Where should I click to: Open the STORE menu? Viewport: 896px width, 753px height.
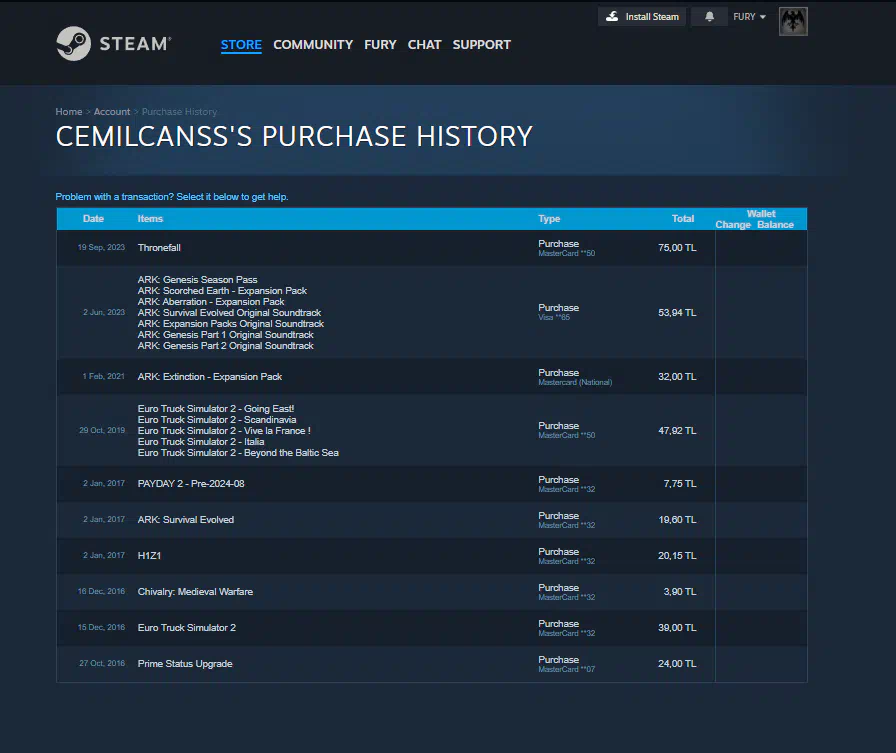point(241,45)
